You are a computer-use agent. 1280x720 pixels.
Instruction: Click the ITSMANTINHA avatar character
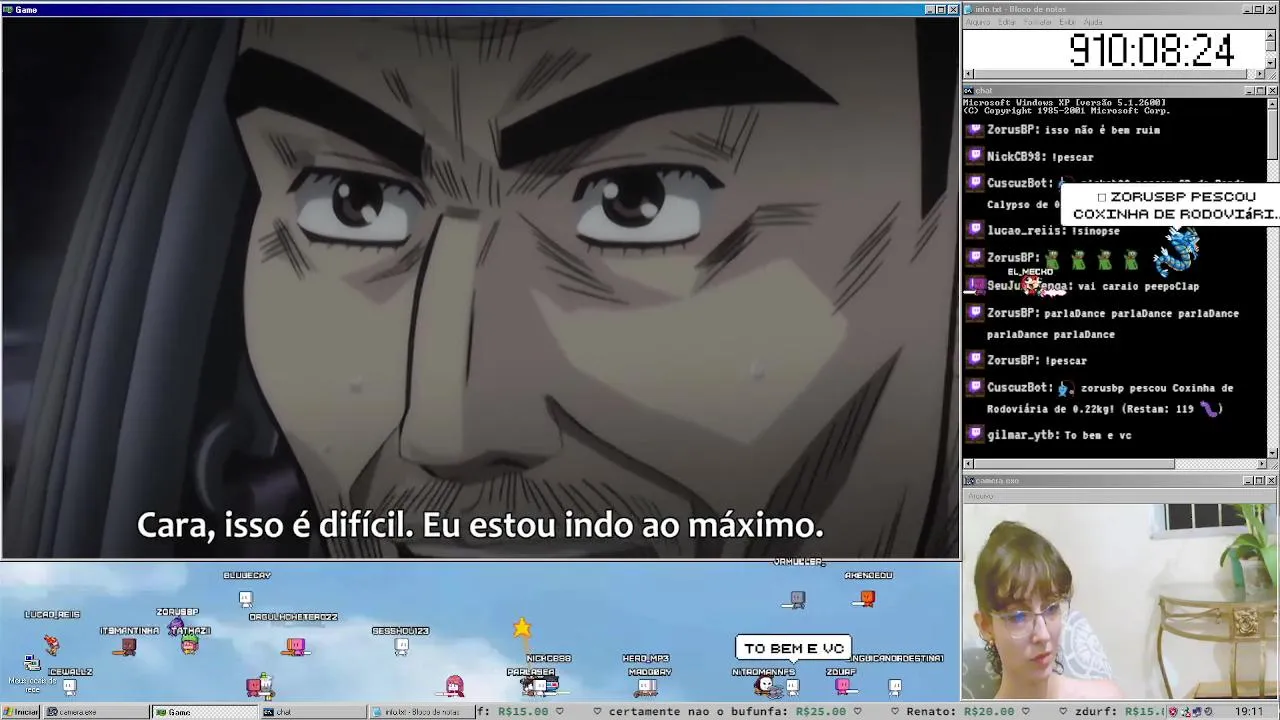125,647
